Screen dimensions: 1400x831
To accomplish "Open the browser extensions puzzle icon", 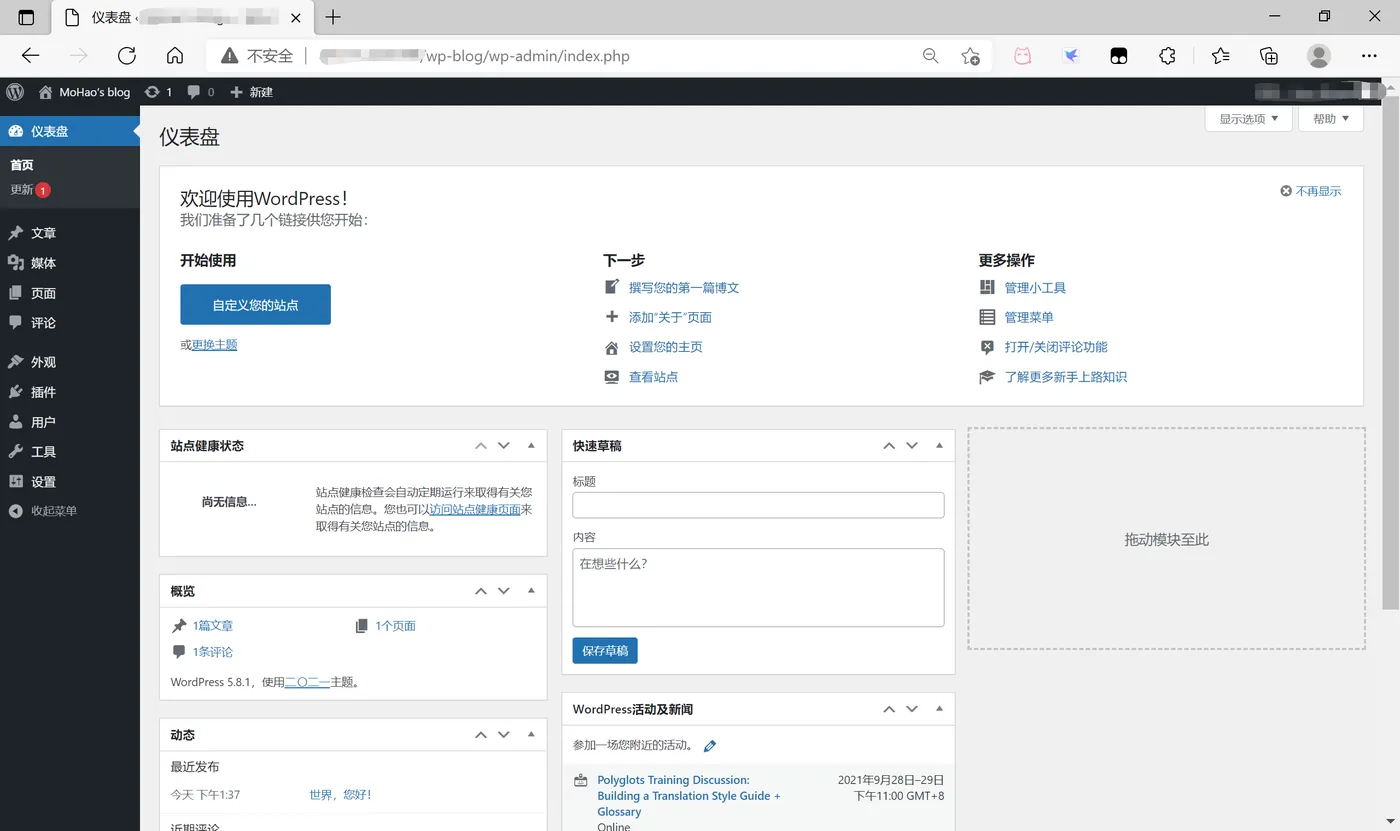I will coord(1167,56).
